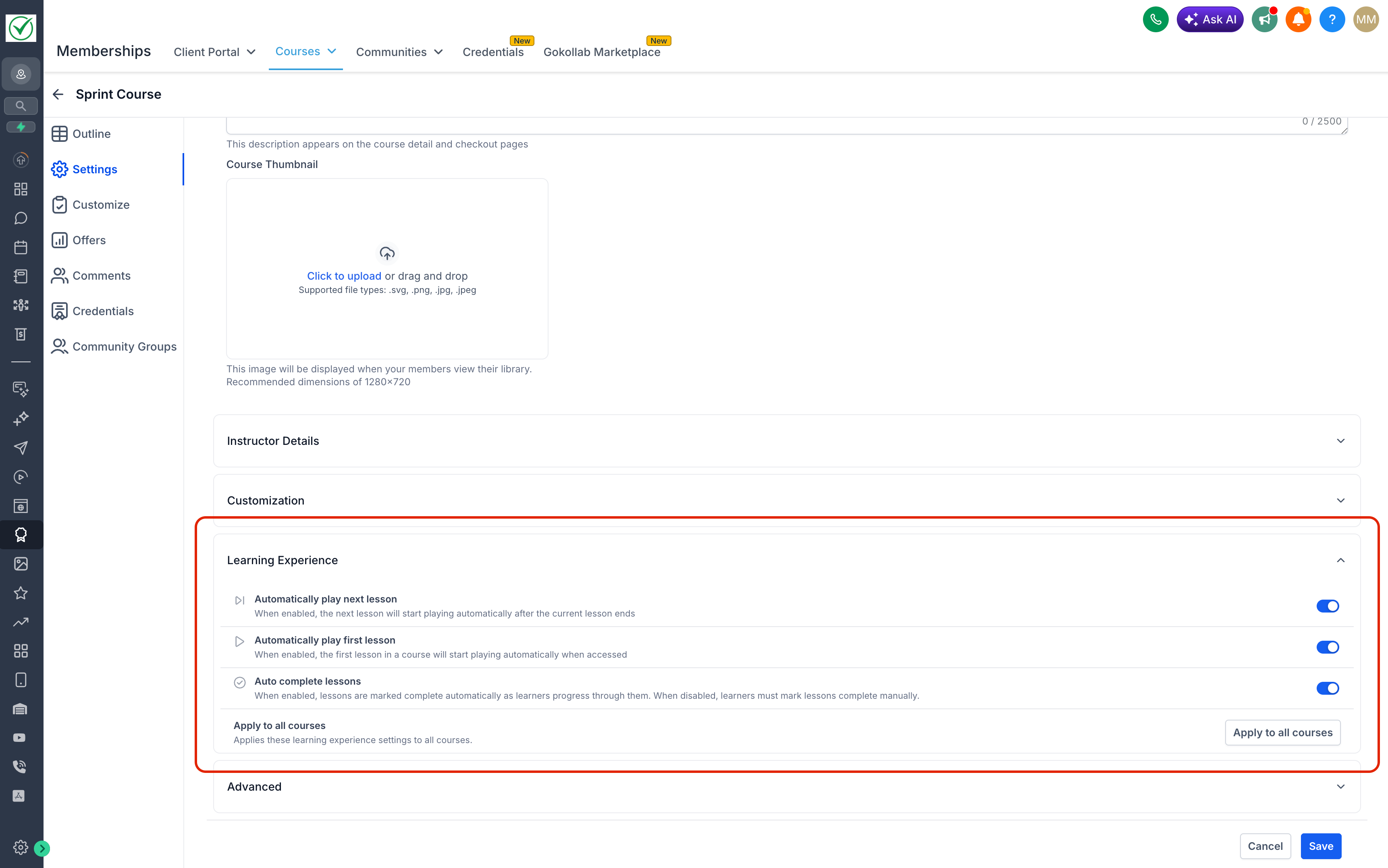Screen dimensions: 1388x868
Task: Click the cloud upload icon in thumbnail area
Action: [387, 253]
